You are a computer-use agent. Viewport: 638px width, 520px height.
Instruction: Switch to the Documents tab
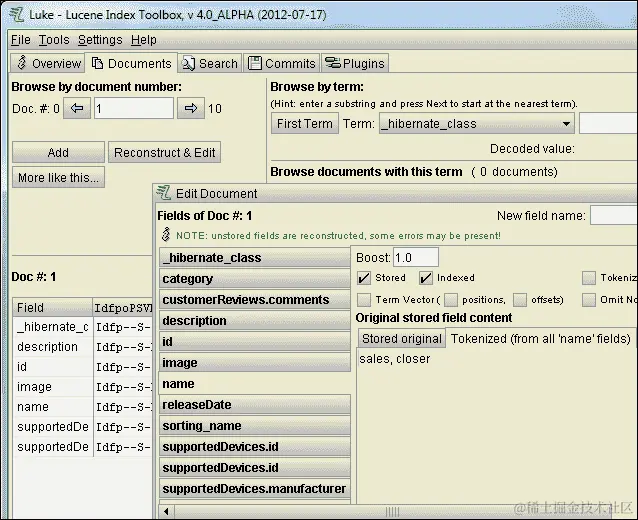[131, 63]
